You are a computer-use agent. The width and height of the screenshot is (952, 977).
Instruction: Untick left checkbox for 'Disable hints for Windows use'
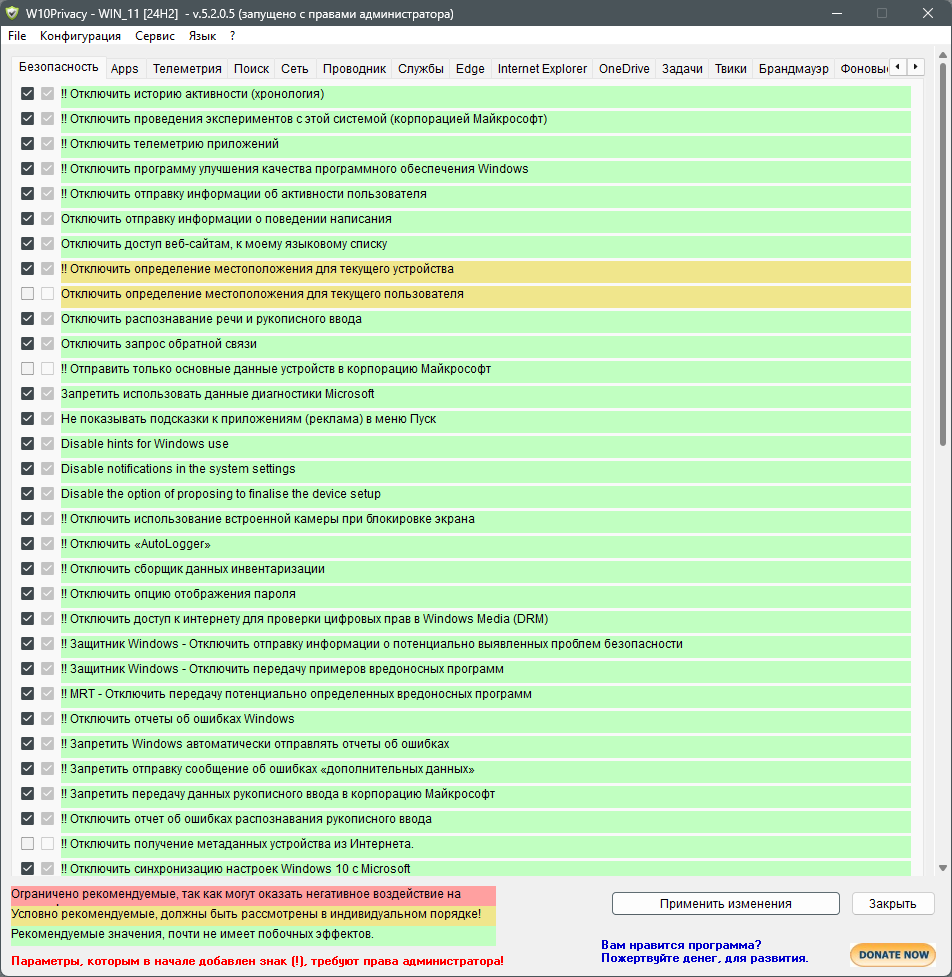[x=27, y=443]
